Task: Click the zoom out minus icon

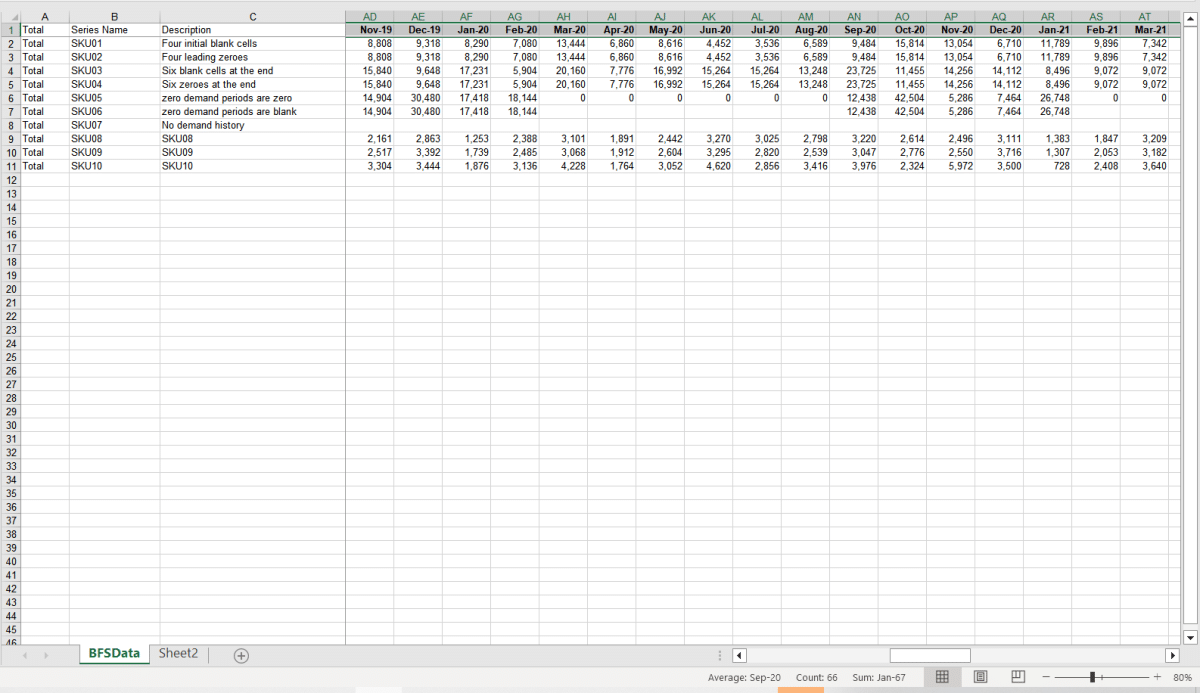Action: coord(1046,677)
